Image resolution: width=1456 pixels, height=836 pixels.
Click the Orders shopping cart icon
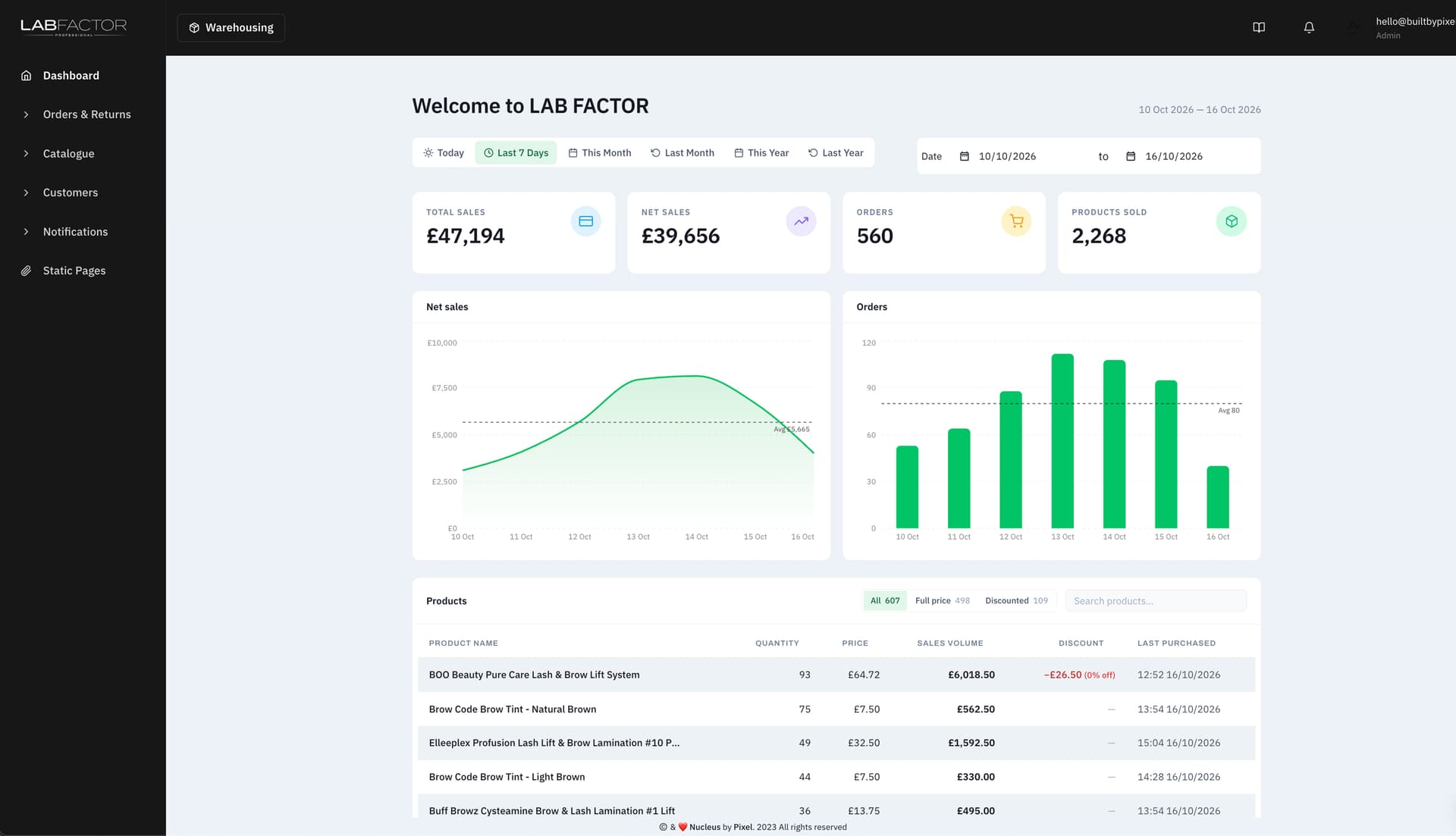coord(1016,221)
